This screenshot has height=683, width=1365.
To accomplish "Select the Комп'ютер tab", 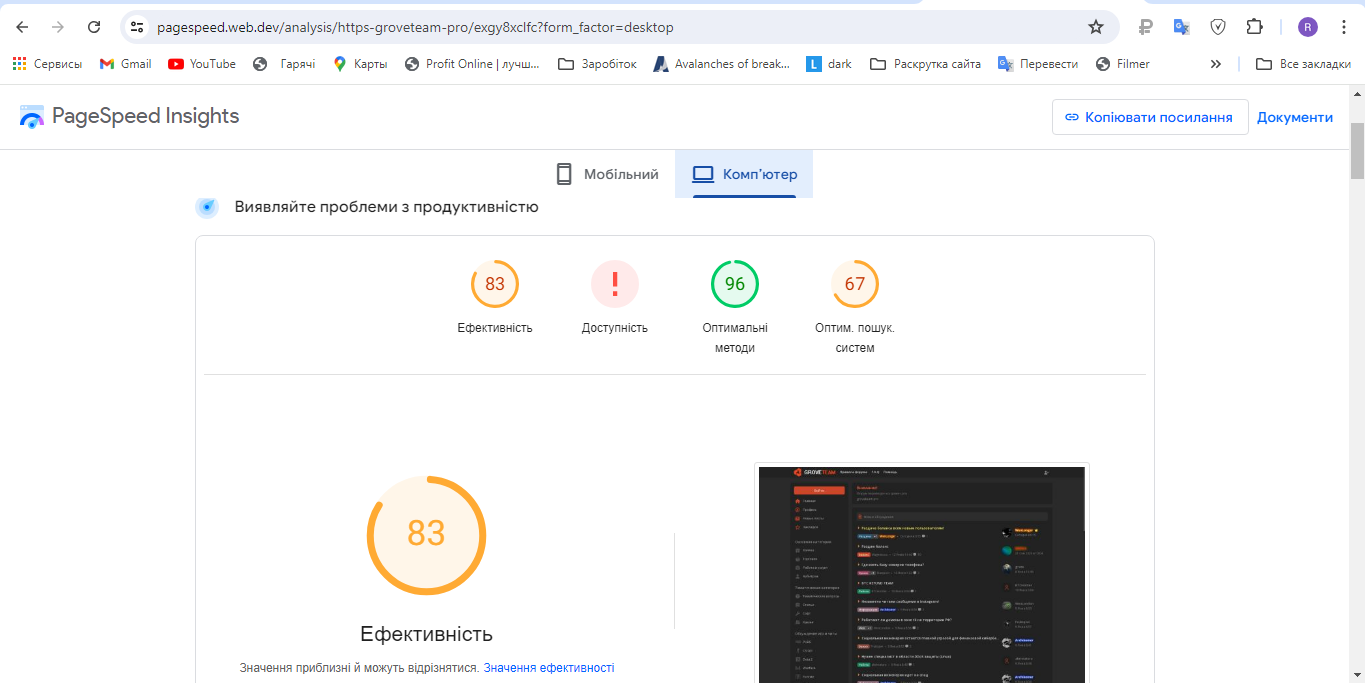I will [x=745, y=174].
